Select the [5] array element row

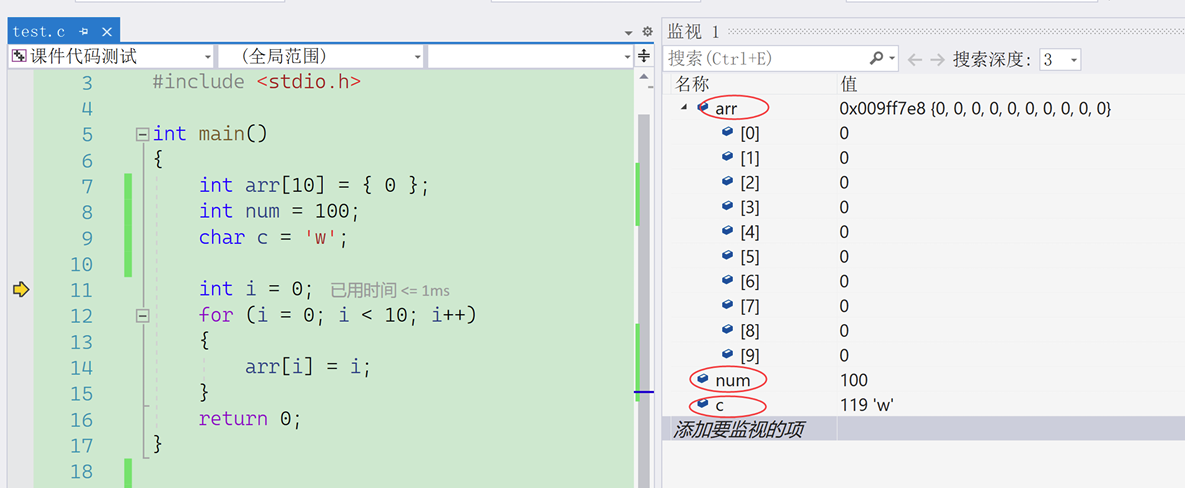click(924, 257)
